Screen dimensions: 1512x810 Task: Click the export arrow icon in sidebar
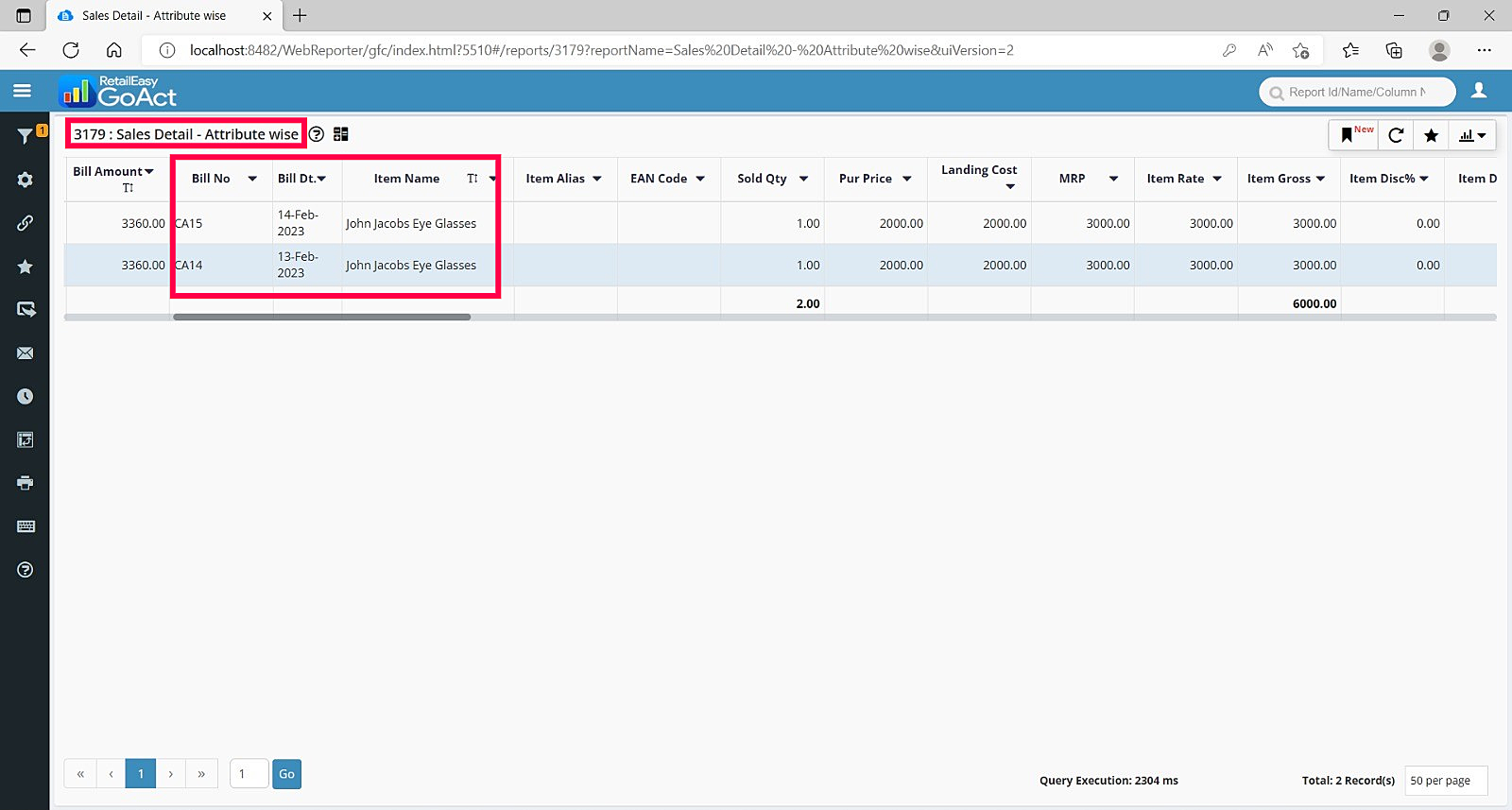(26, 310)
